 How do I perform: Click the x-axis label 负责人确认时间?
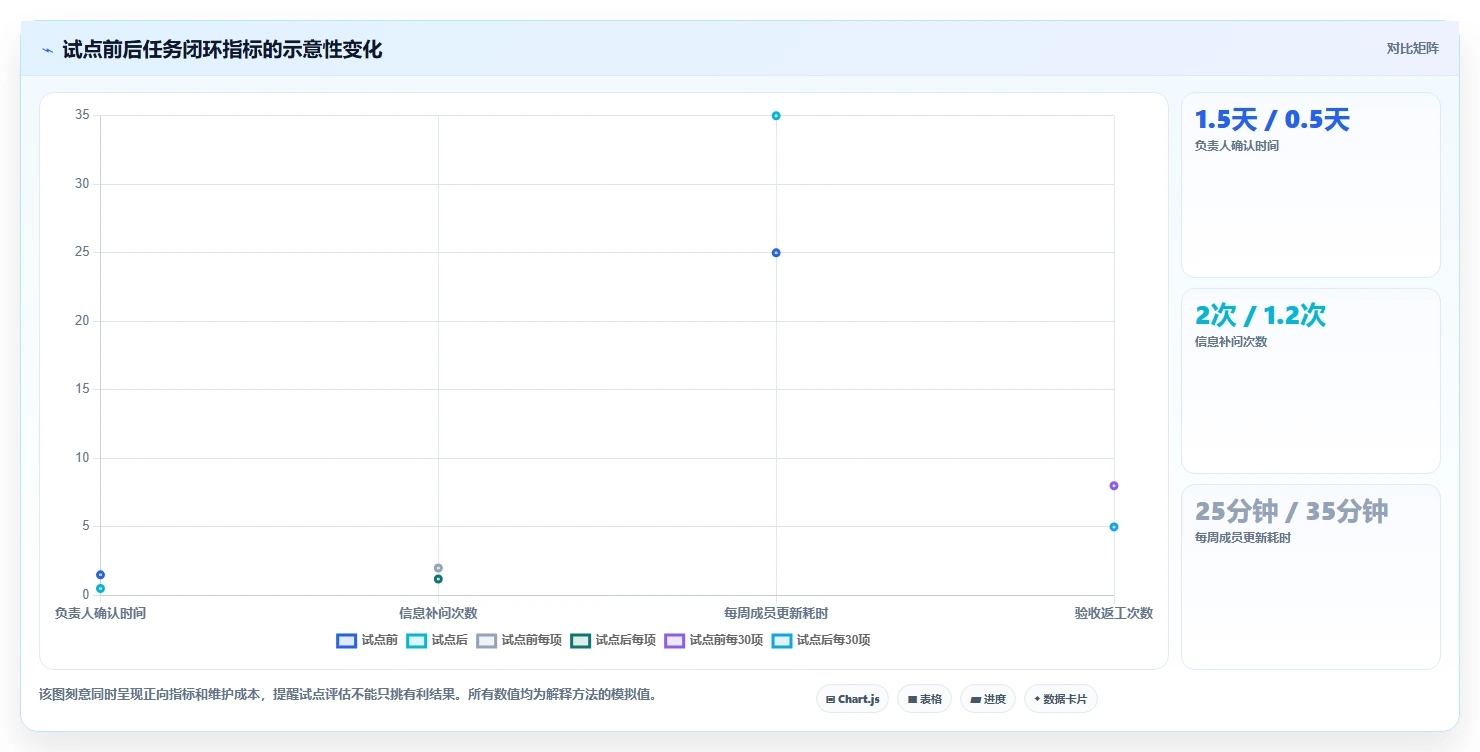(100, 613)
